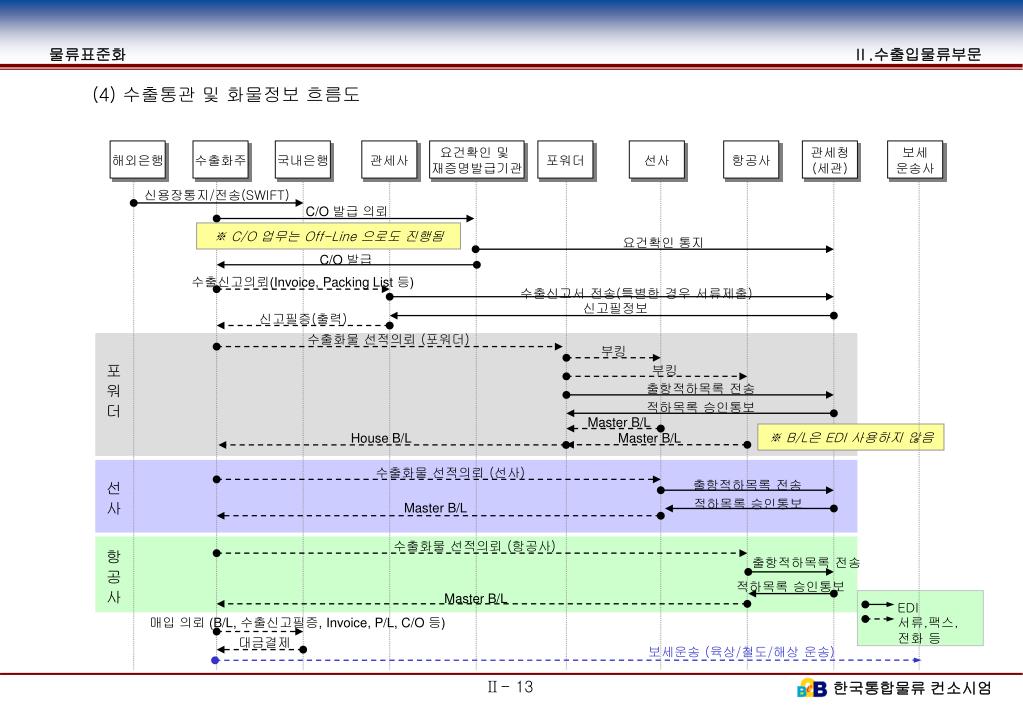Click the 한국통합물류 컨소시엄 logo

coord(894,688)
